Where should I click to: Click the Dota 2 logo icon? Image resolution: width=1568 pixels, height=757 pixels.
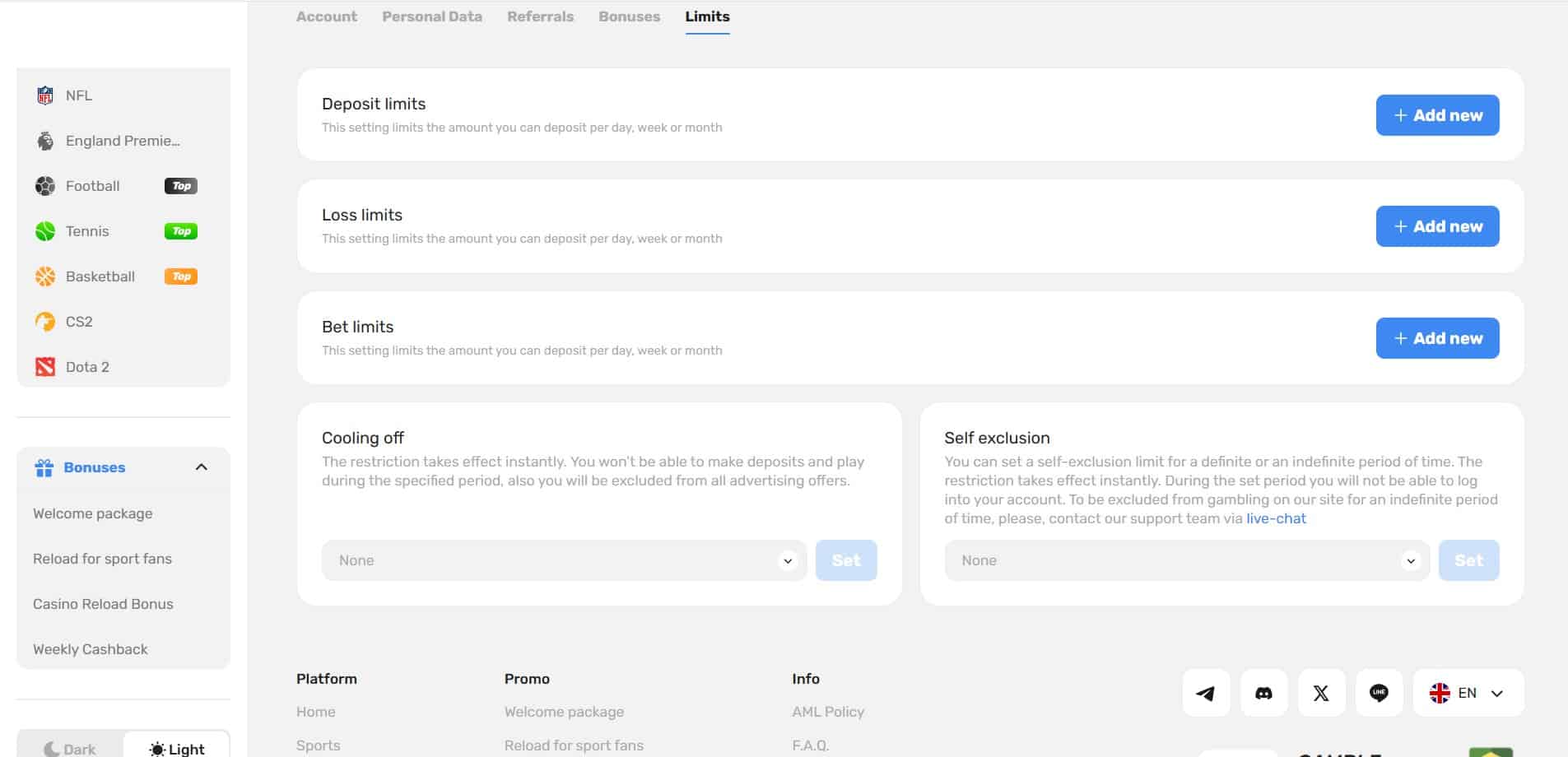click(45, 367)
